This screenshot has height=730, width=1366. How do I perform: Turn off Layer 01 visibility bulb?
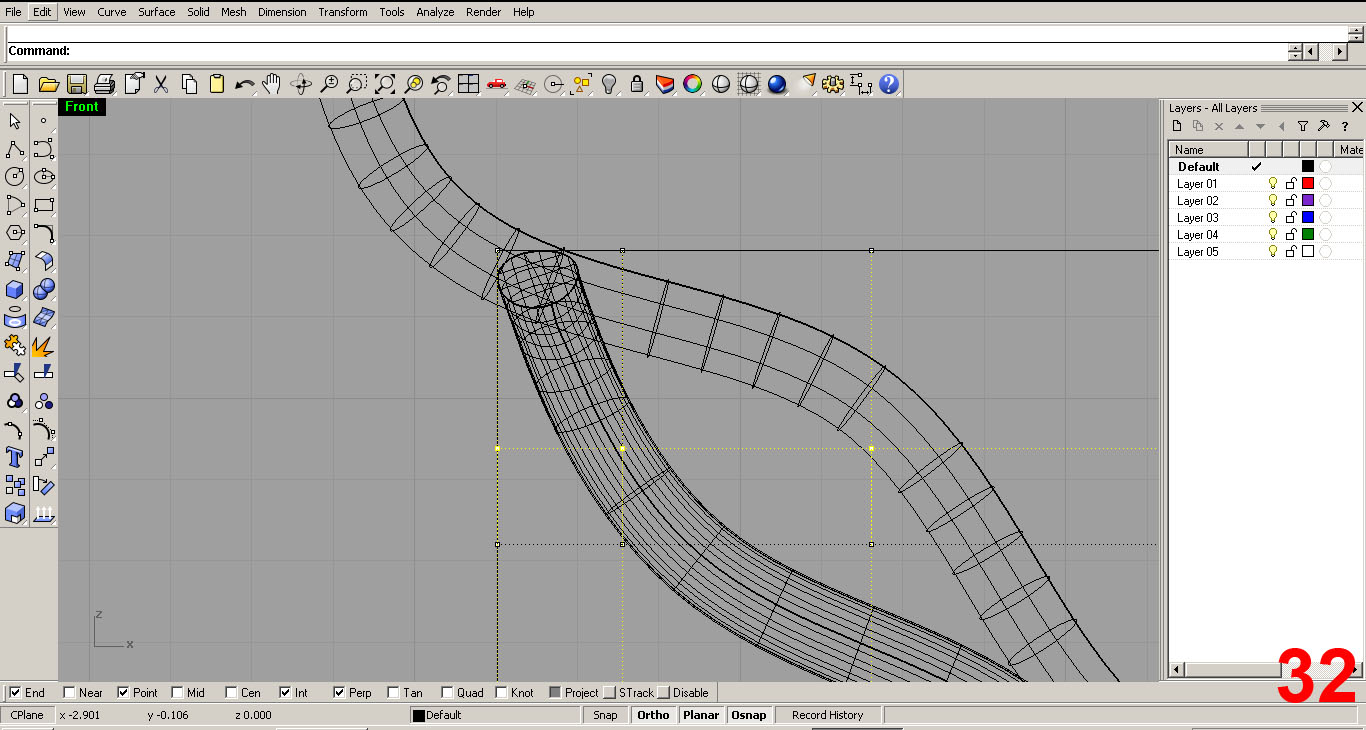click(1273, 184)
